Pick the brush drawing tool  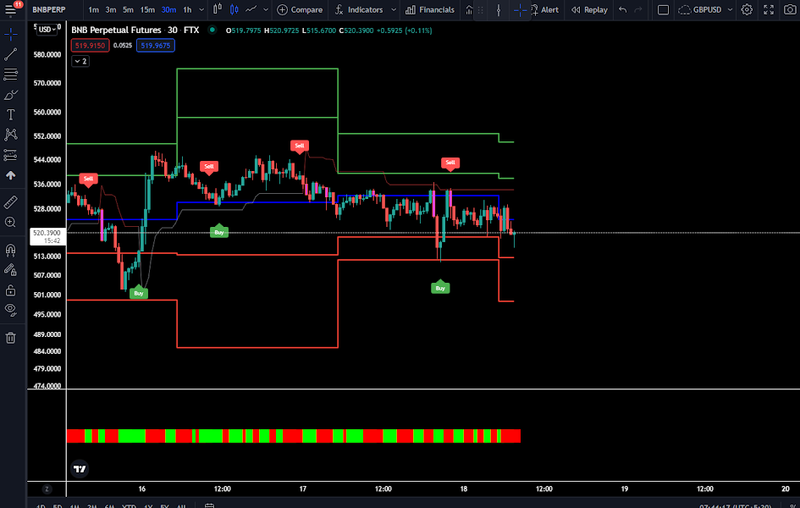pos(11,95)
